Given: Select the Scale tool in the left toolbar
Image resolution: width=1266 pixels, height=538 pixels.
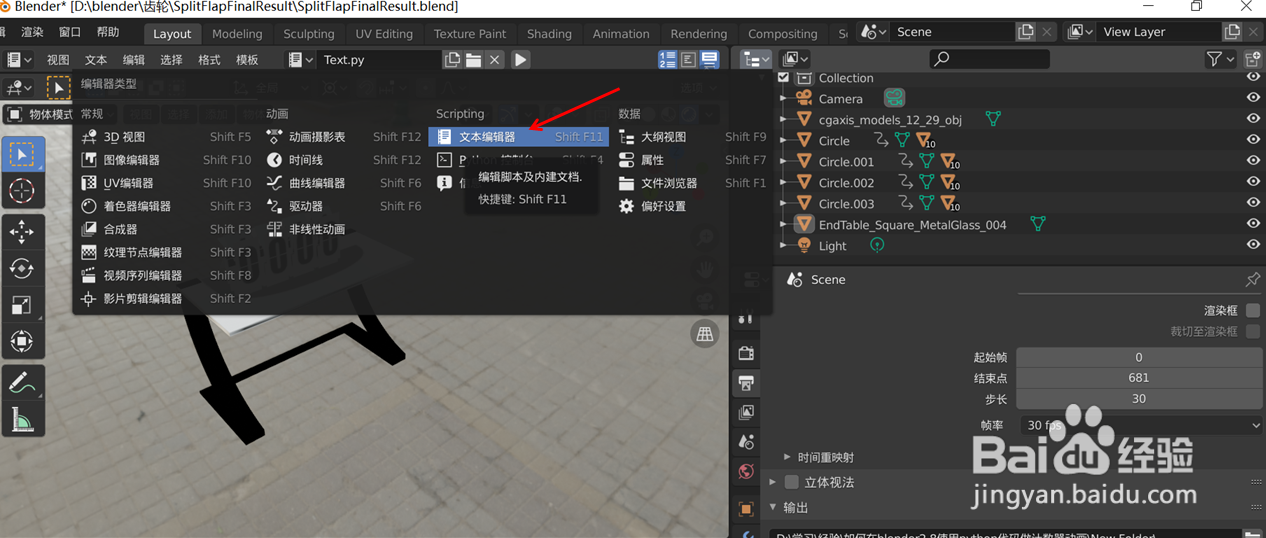Looking at the screenshot, I should click(x=22, y=305).
